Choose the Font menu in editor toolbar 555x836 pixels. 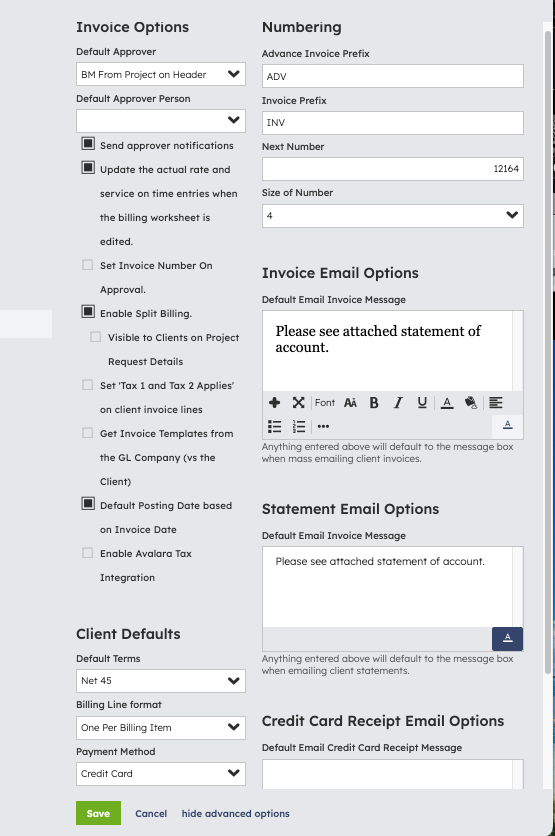(325, 403)
